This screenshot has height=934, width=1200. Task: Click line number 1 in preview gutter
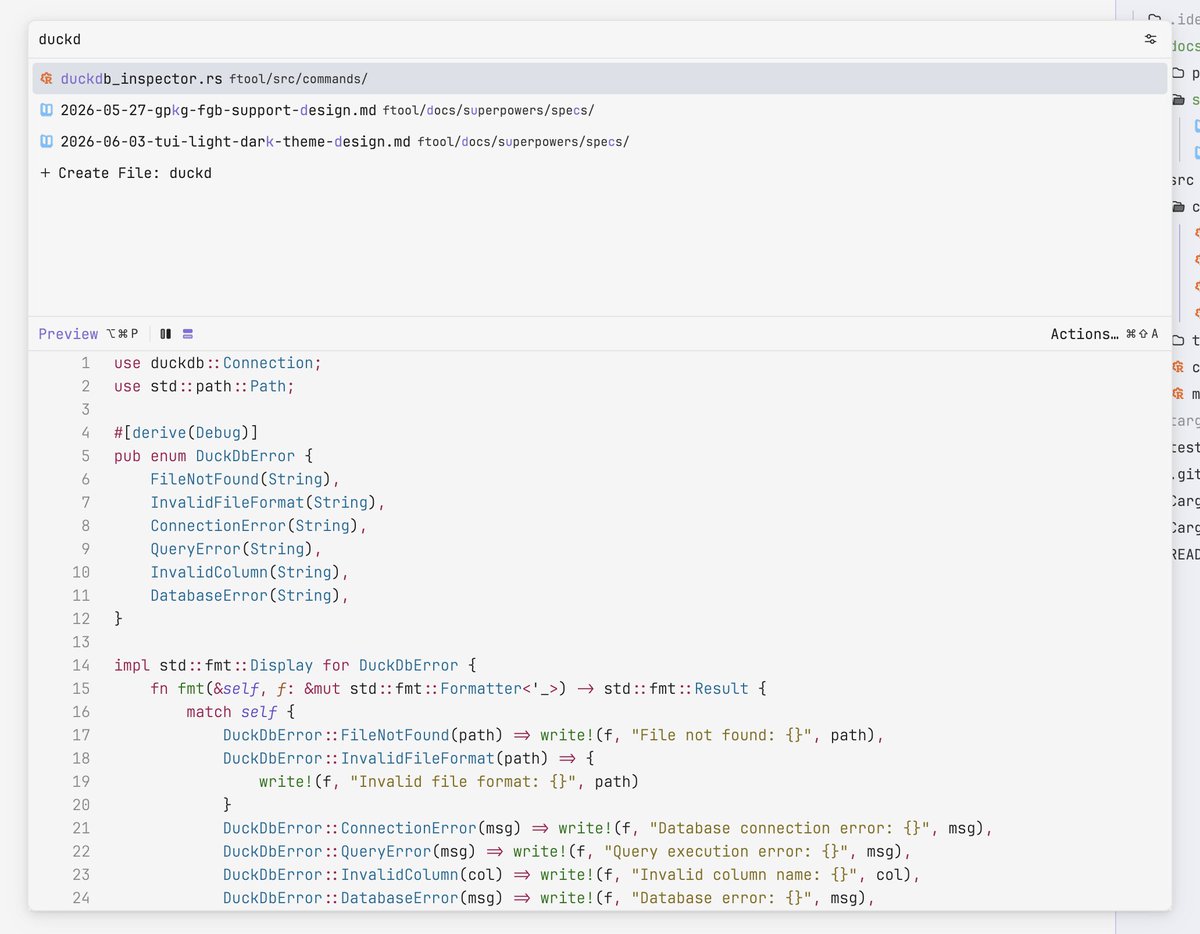coord(86,363)
